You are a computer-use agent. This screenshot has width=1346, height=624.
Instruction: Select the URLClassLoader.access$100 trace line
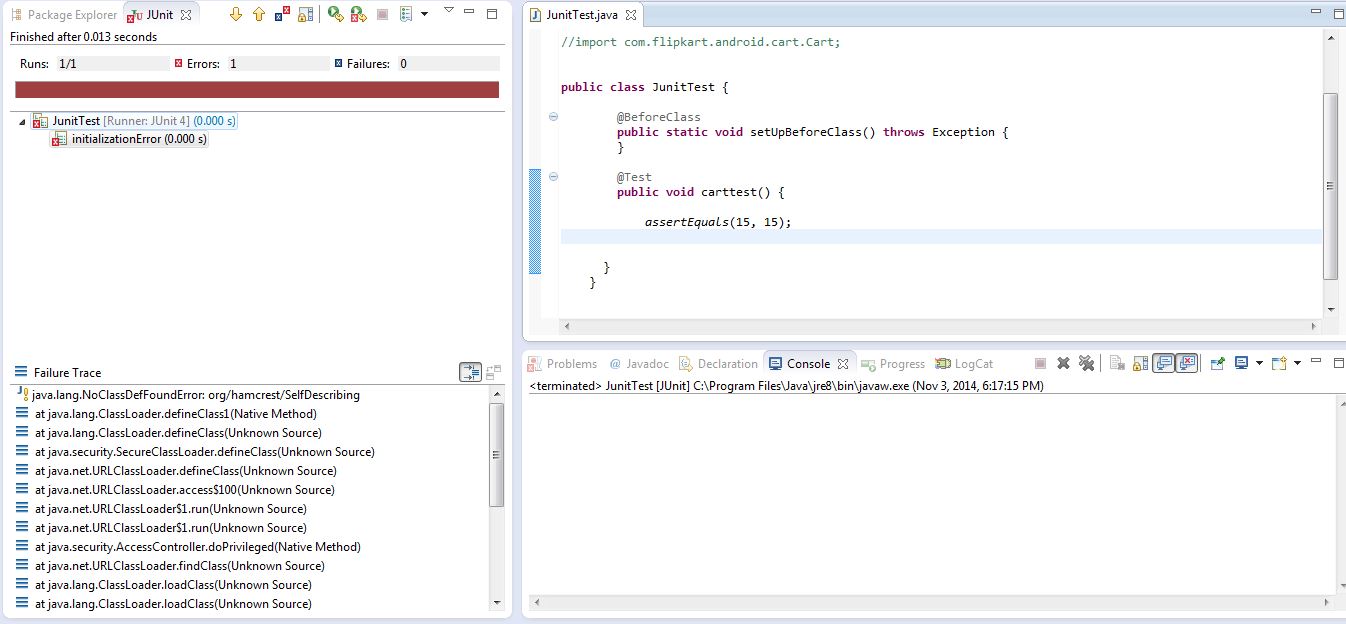[x=175, y=490]
